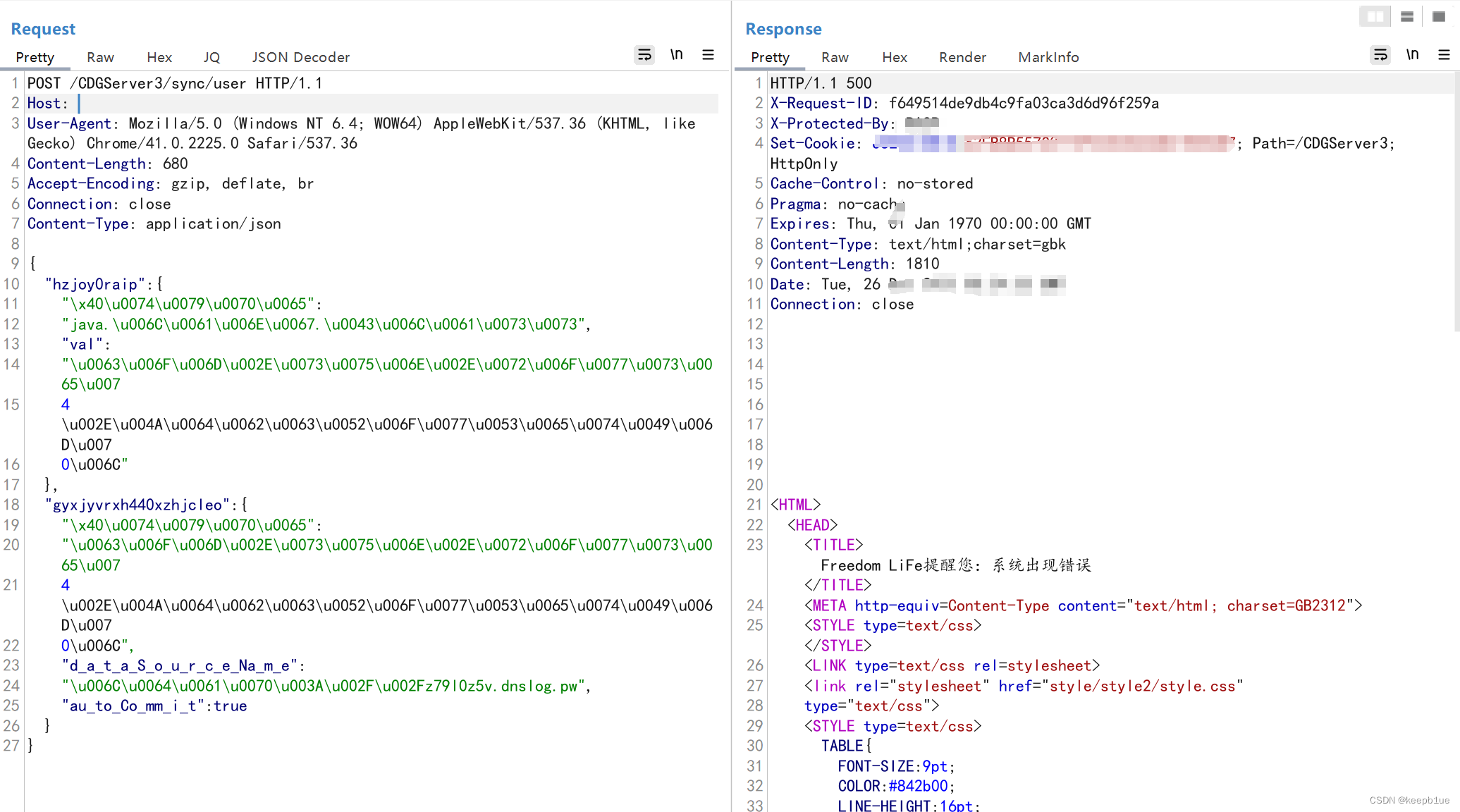The height and width of the screenshot is (812, 1460).
Task: Click the Content-Length: 1810 response header
Action: coord(854,264)
